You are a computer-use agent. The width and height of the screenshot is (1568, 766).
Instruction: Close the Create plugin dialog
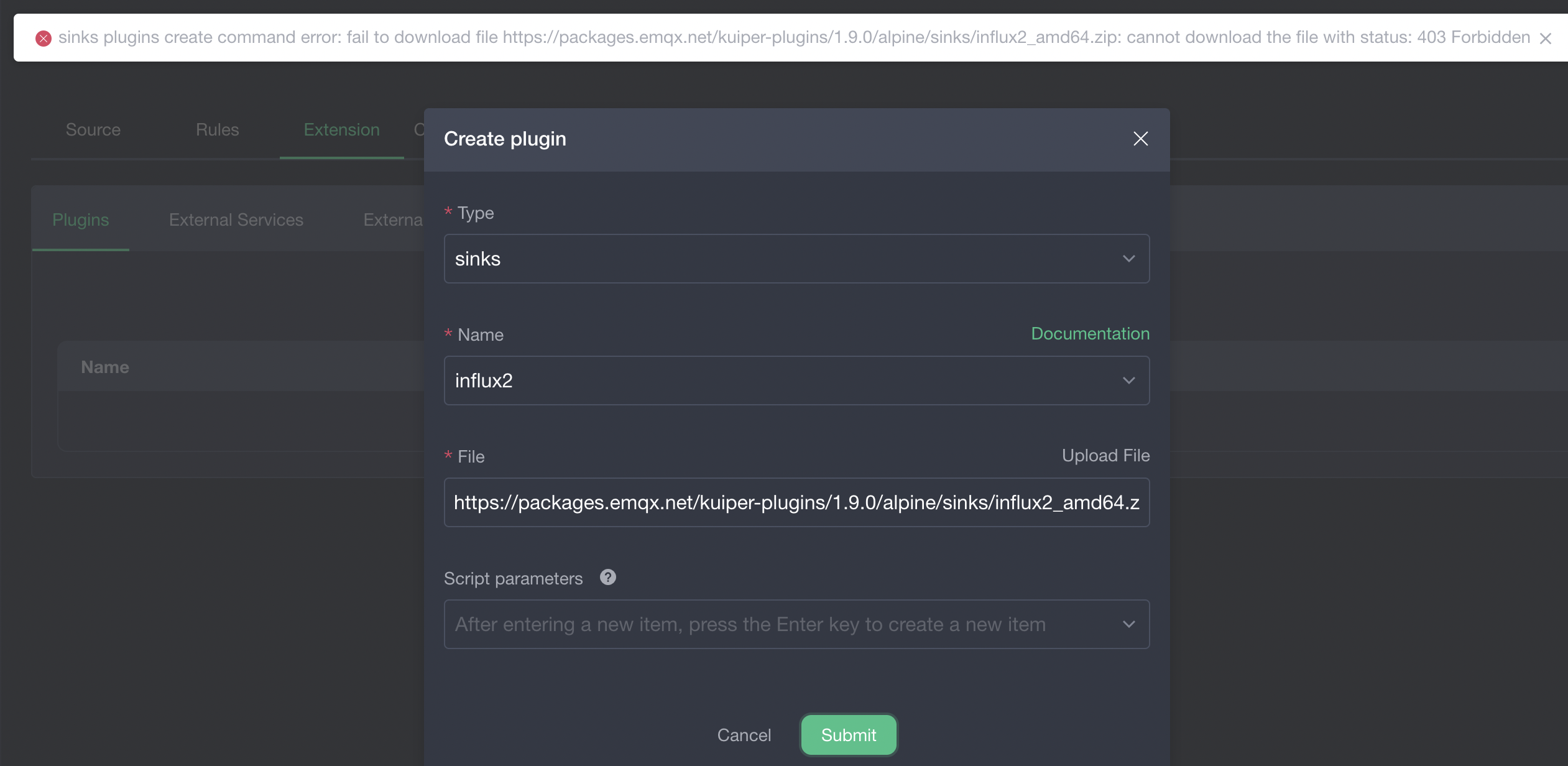tap(1141, 139)
